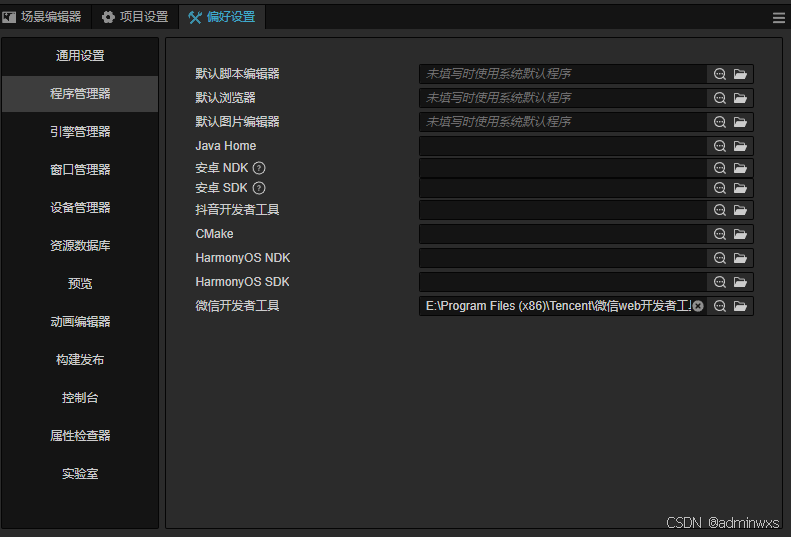Click the magnifier icon in 安卓 NDK row
Viewport: 791px width, 537px height.
(x=720, y=168)
